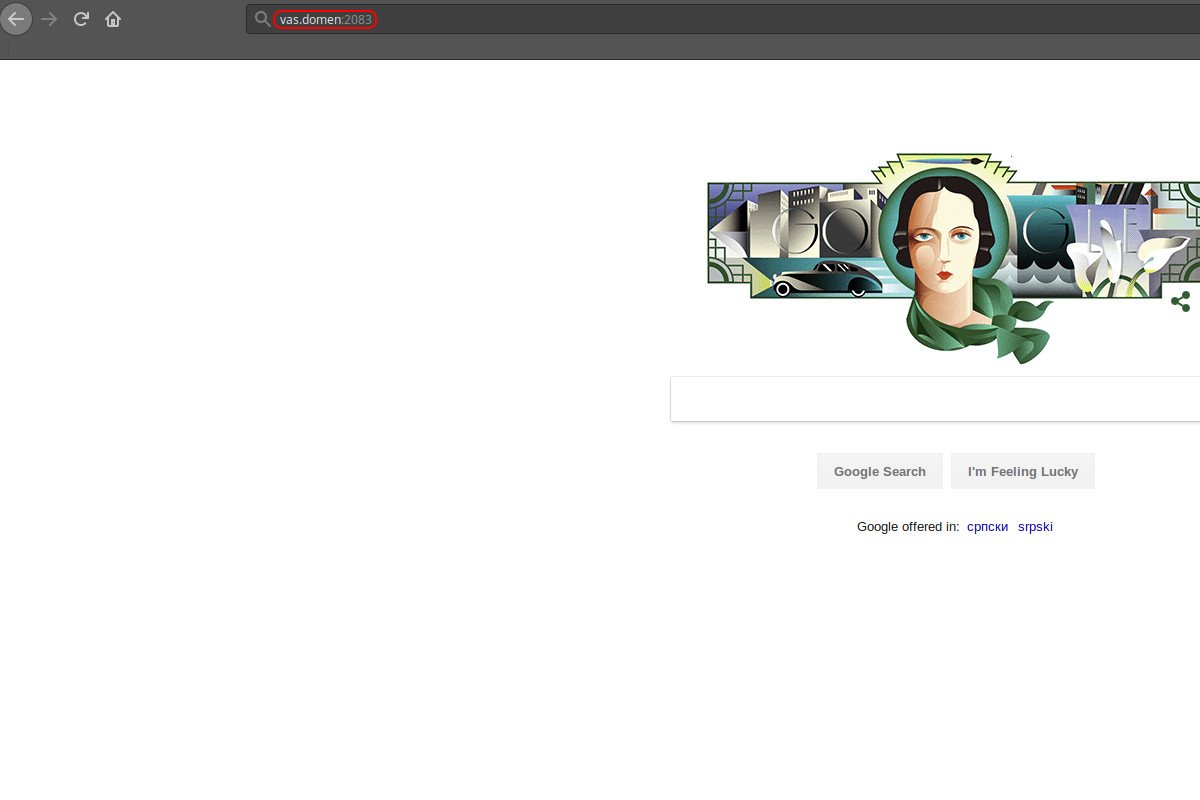
Task: Click the magnifier icon in the address bar
Action: 262,19
